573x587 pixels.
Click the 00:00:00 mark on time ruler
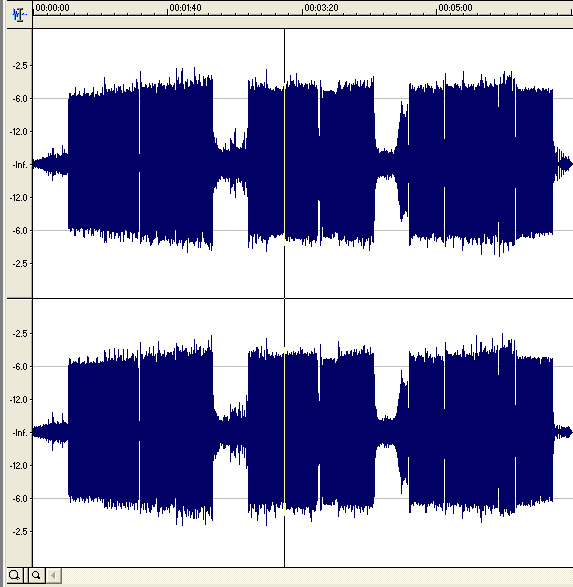coord(52,7)
